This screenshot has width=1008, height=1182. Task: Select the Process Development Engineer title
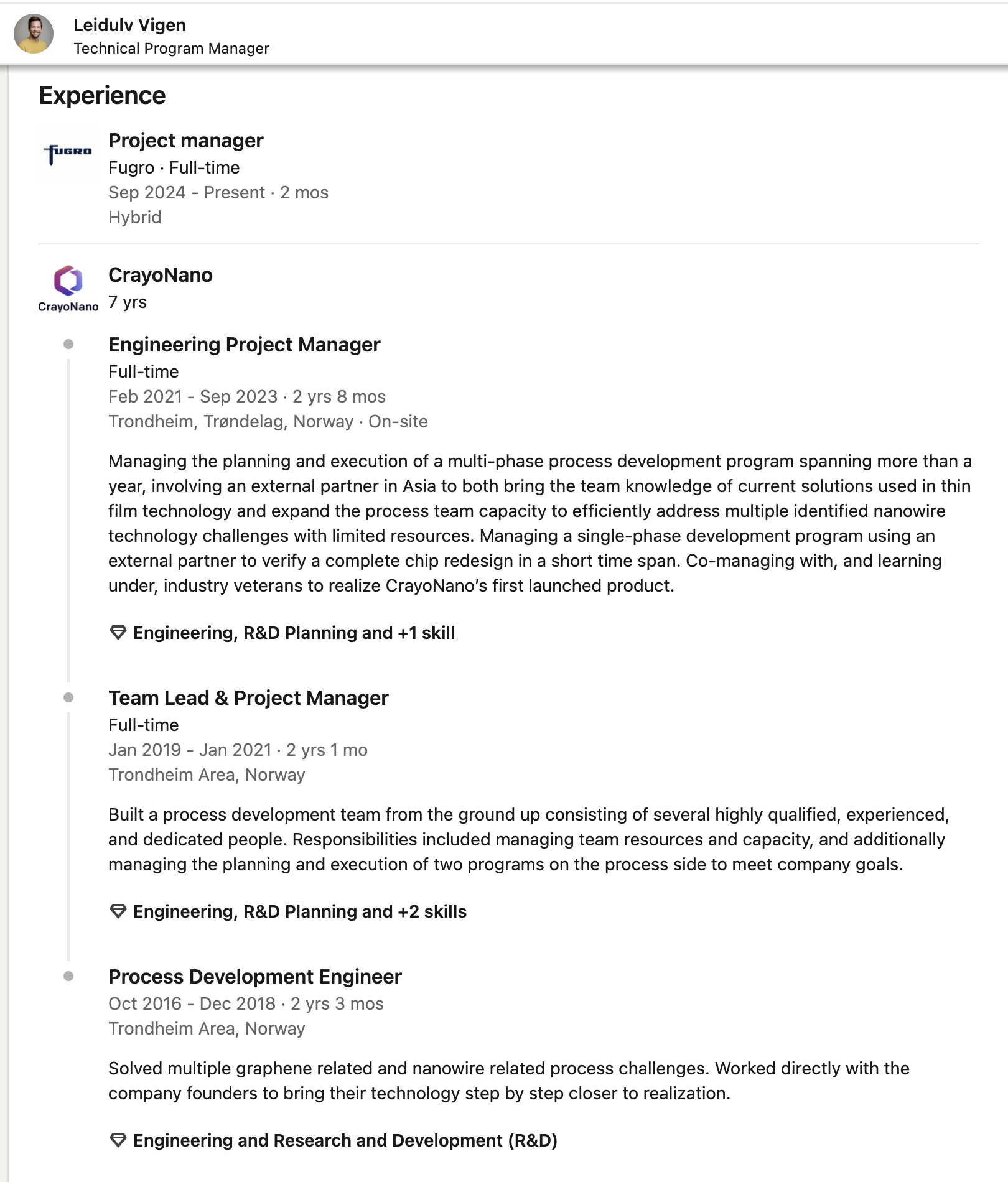click(x=255, y=977)
